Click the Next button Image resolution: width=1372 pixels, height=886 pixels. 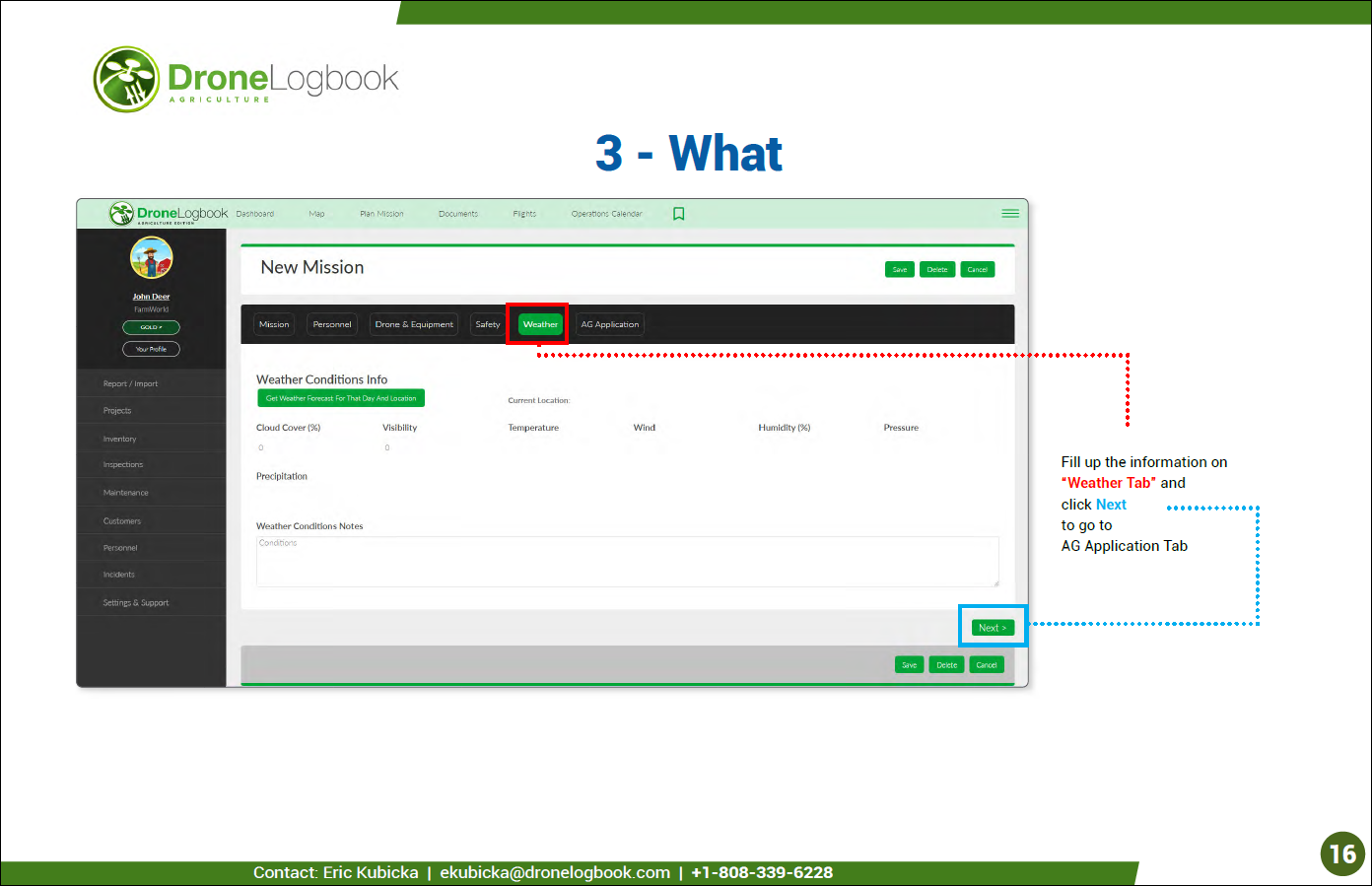(x=993, y=628)
